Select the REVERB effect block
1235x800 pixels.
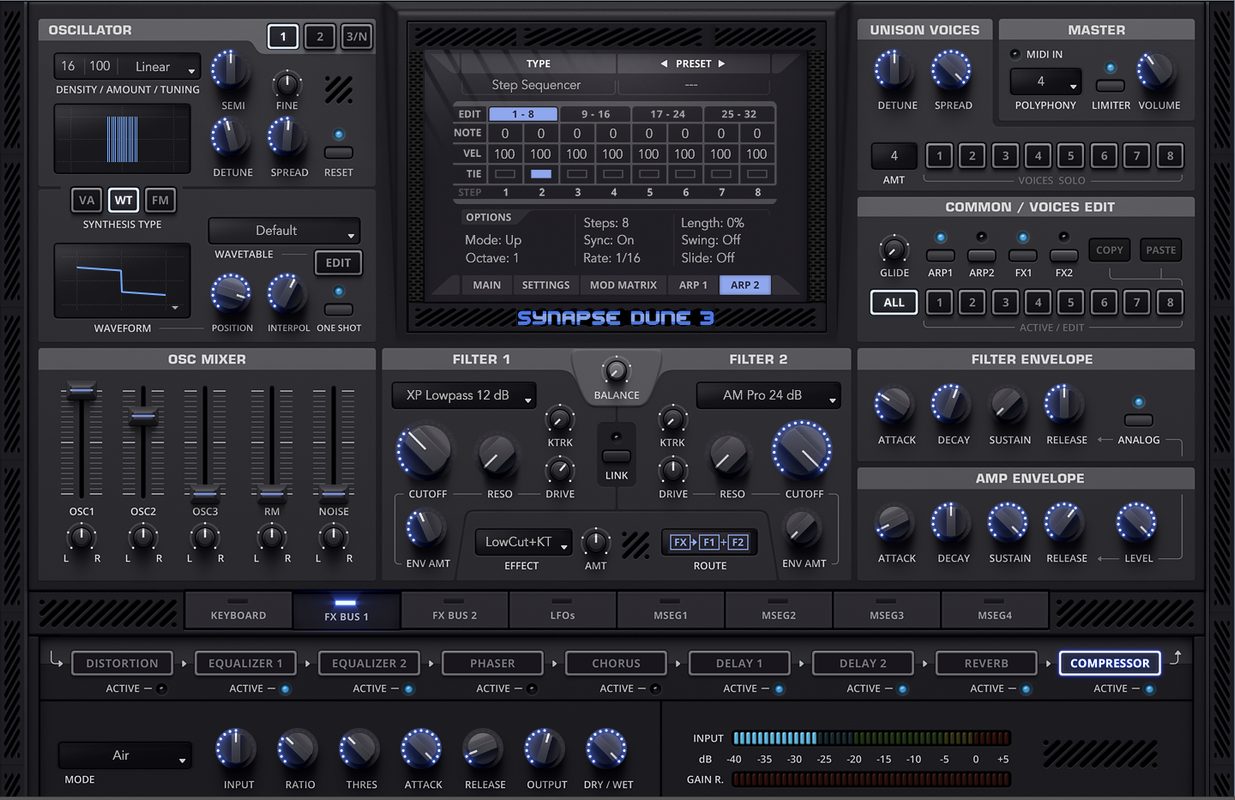coord(986,663)
